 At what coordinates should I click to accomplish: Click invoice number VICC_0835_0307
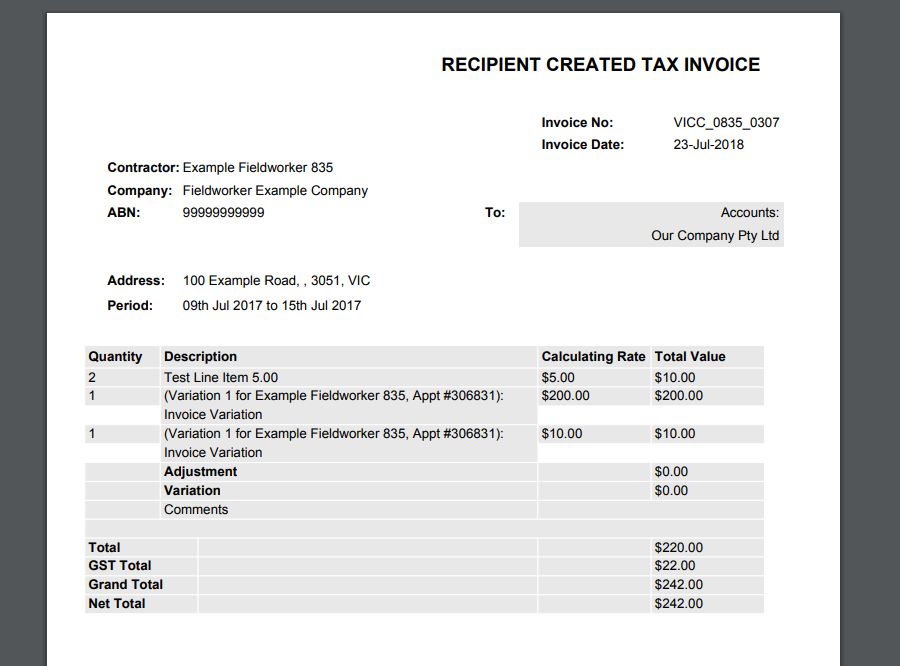click(x=726, y=123)
